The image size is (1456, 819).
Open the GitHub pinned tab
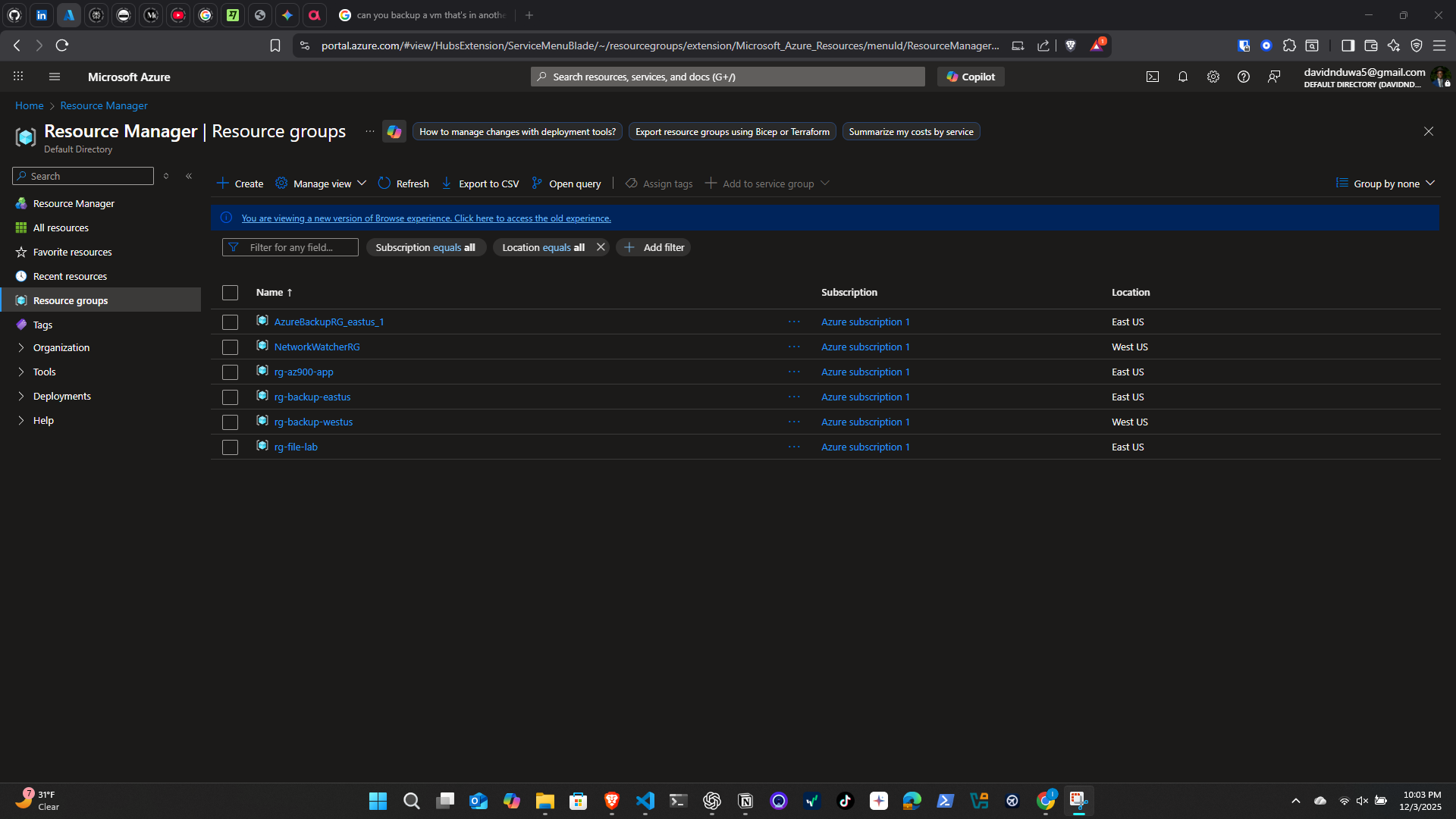click(14, 15)
